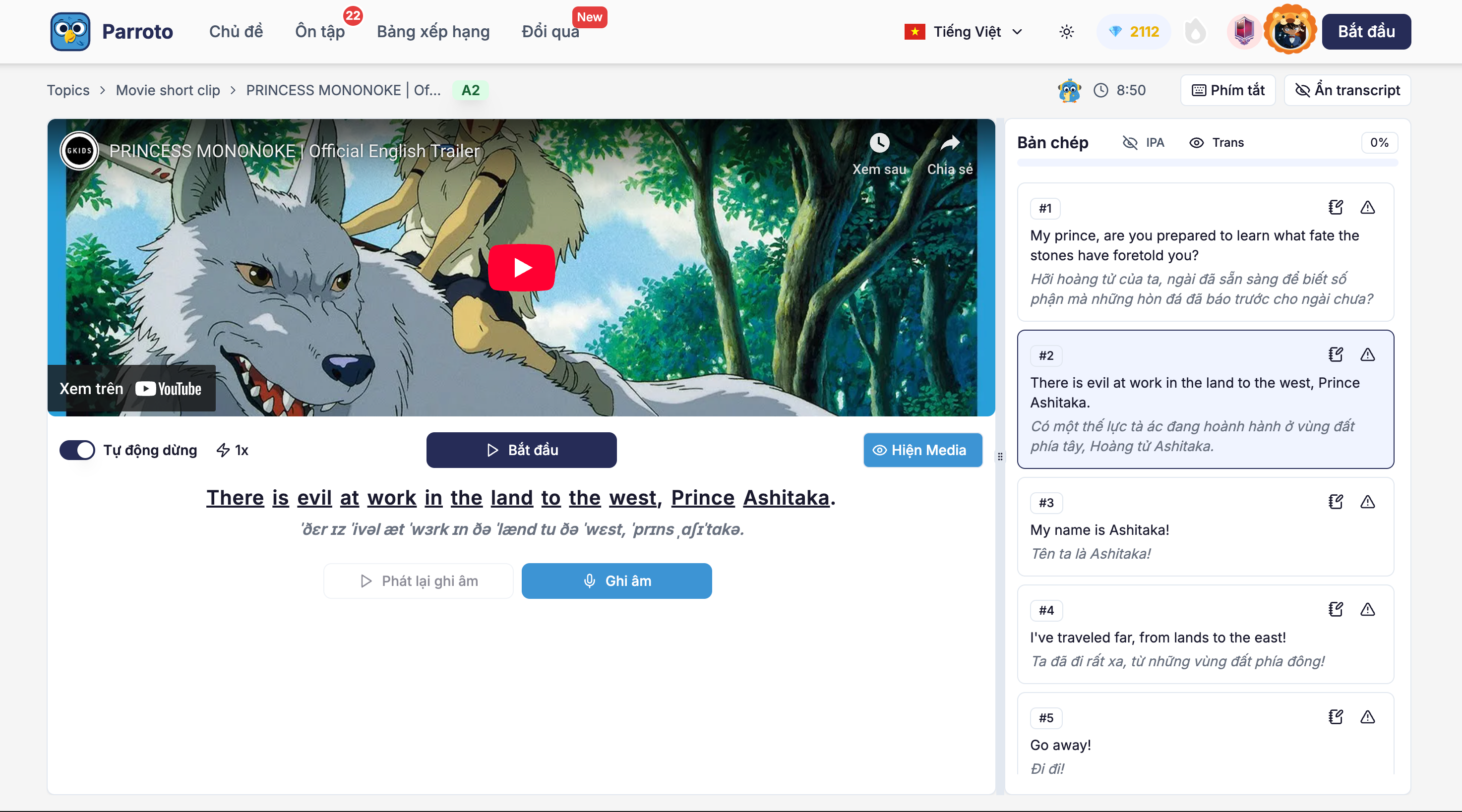Edit note icon on transcript #2
1462x812 pixels.
[1336, 354]
